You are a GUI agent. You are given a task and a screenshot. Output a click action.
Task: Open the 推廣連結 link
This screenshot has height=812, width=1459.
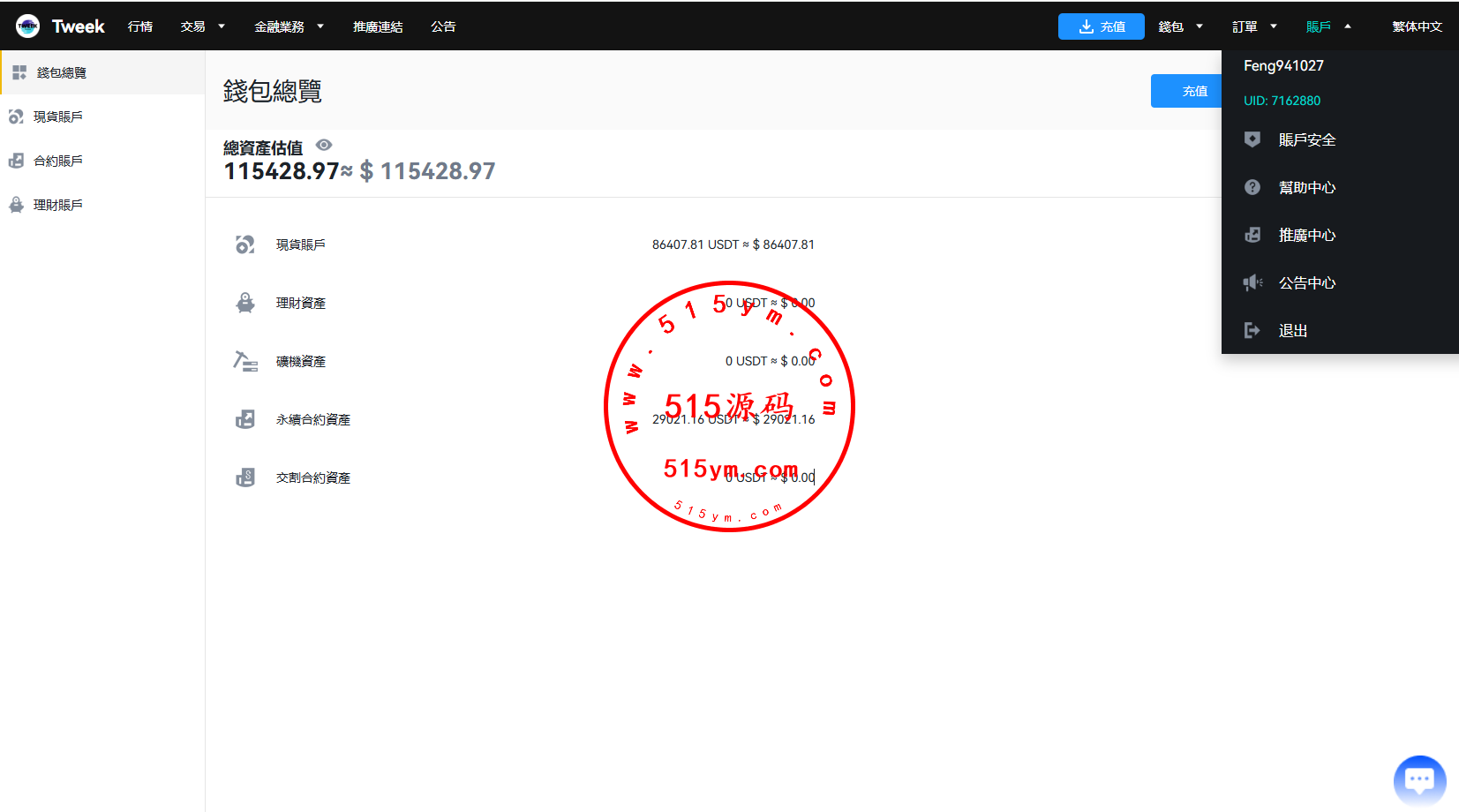point(378,26)
